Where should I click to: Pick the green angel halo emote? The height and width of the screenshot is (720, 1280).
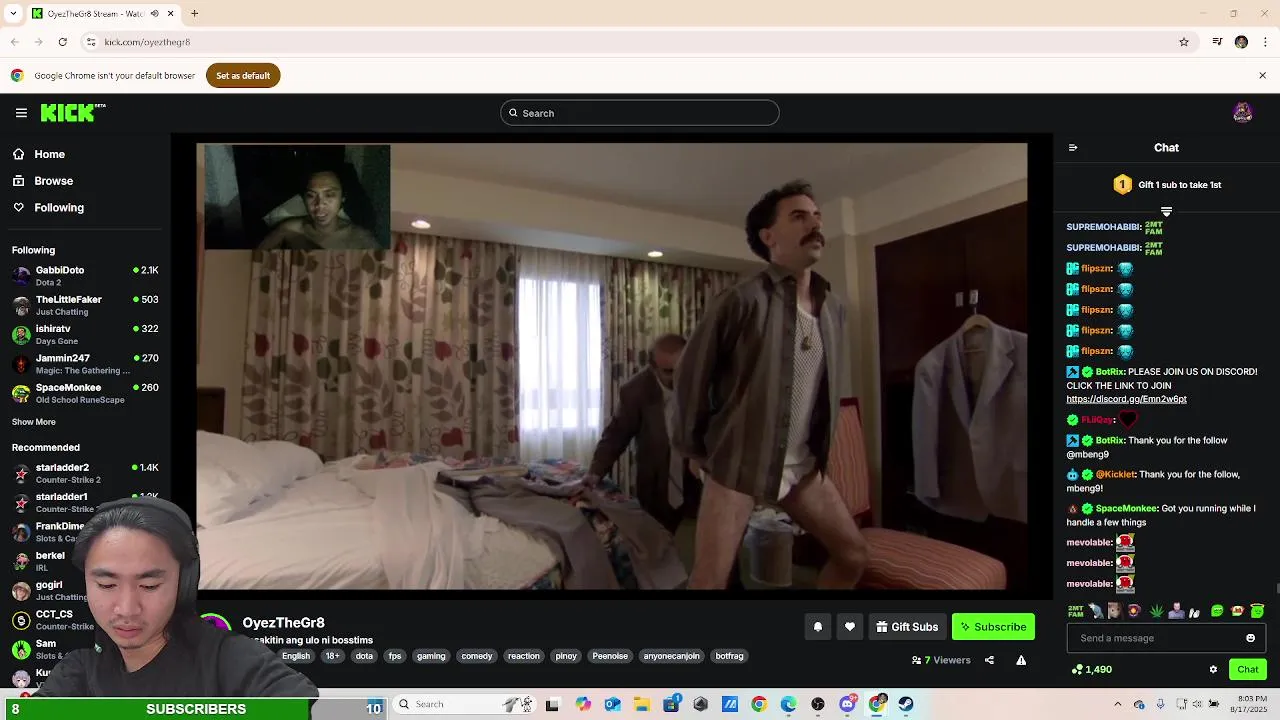tap(1257, 610)
